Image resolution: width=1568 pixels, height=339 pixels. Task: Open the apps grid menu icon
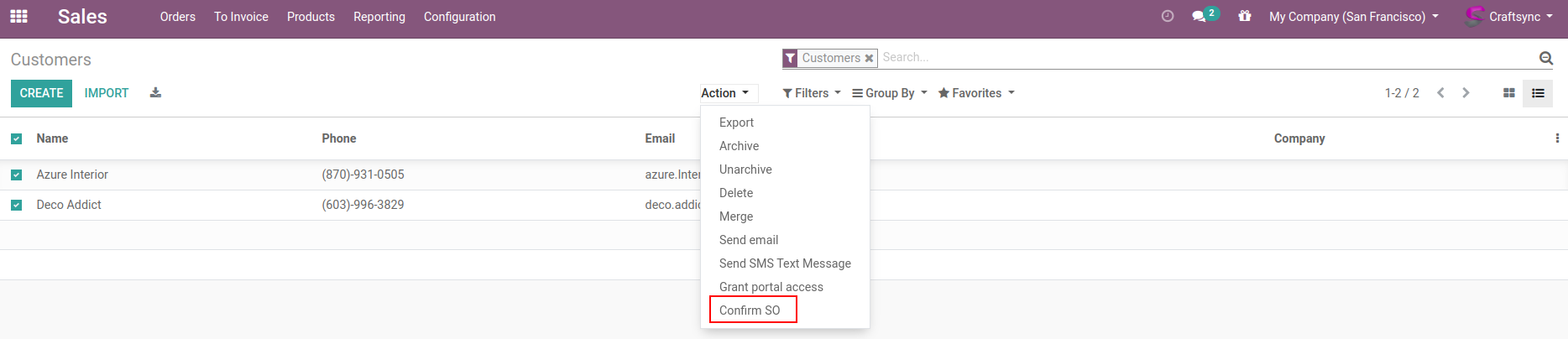(18, 17)
